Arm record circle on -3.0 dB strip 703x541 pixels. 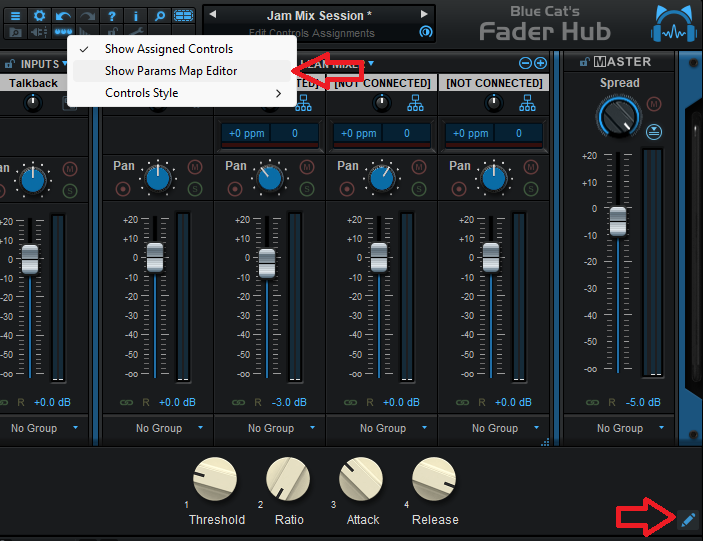234,189
